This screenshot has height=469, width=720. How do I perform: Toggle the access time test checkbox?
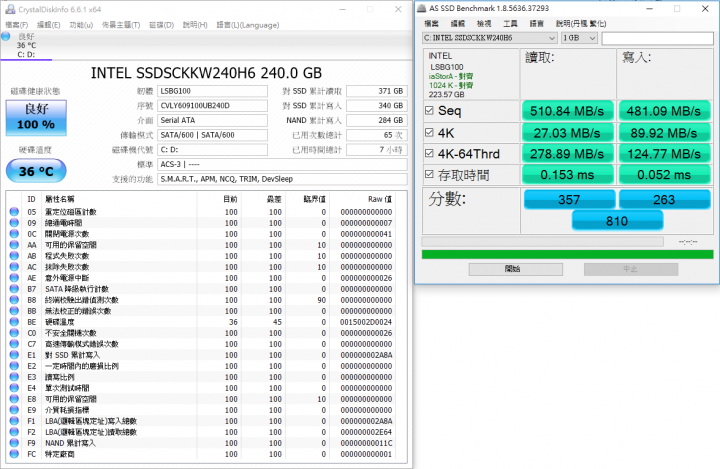[x=429, y=175]
